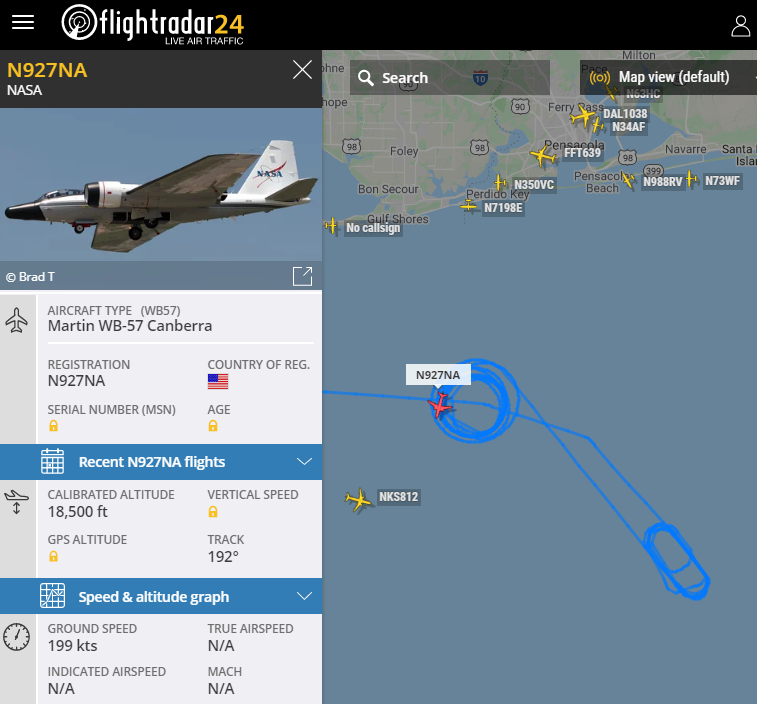
Task: Click the Search field on map
Action: pos(449,77)
